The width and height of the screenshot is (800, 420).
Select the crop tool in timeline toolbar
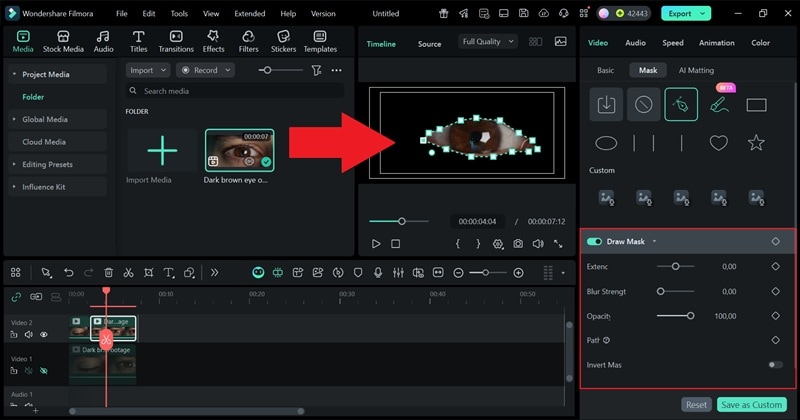[x=148, y=273]
